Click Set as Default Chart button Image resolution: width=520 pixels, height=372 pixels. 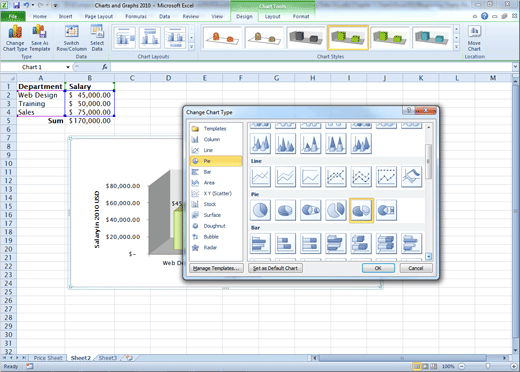[275, 268]
